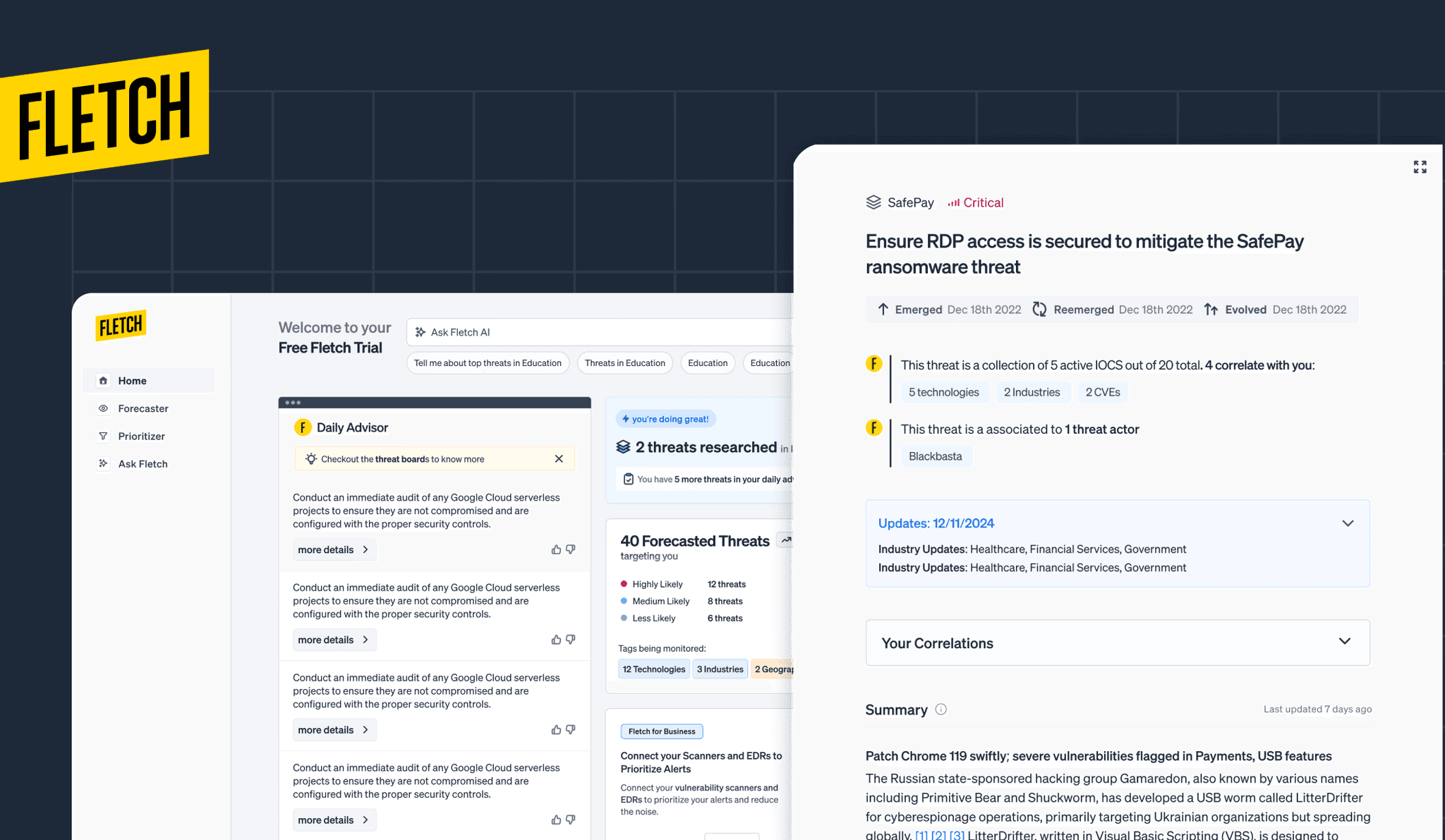Click the Evolved arrow icon
The height and width of the screenshot is (840, 1445).
point(1211,310)
